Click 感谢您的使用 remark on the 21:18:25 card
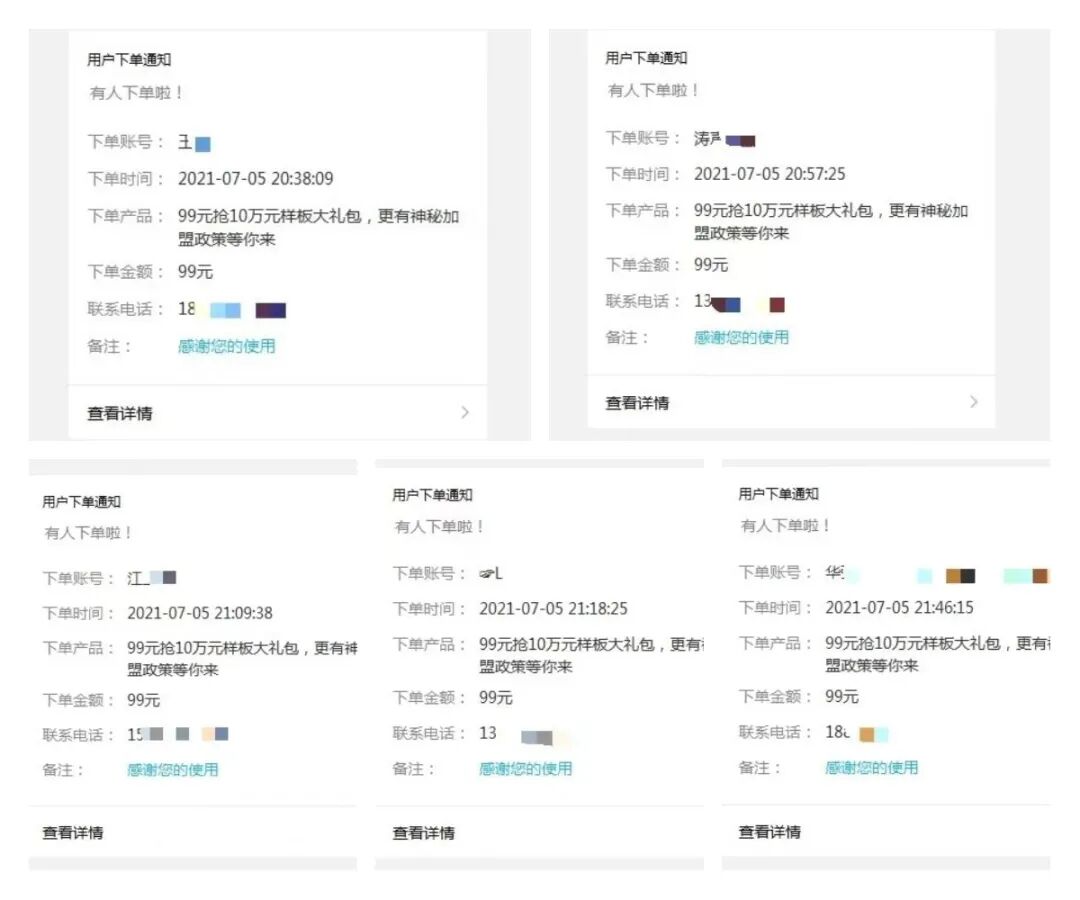 [526, 768]
